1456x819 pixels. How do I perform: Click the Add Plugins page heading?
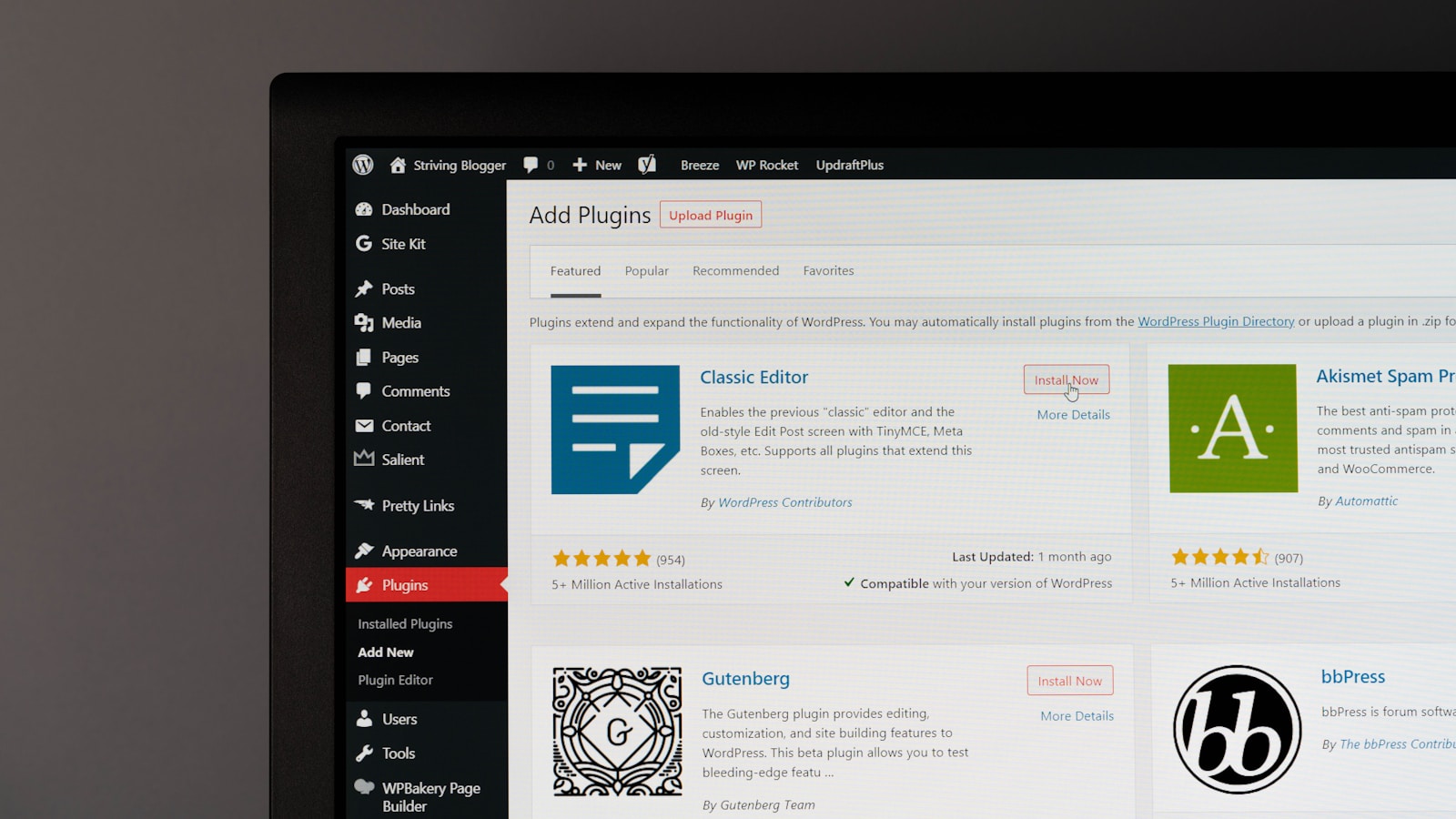click(x=591, y=216)
